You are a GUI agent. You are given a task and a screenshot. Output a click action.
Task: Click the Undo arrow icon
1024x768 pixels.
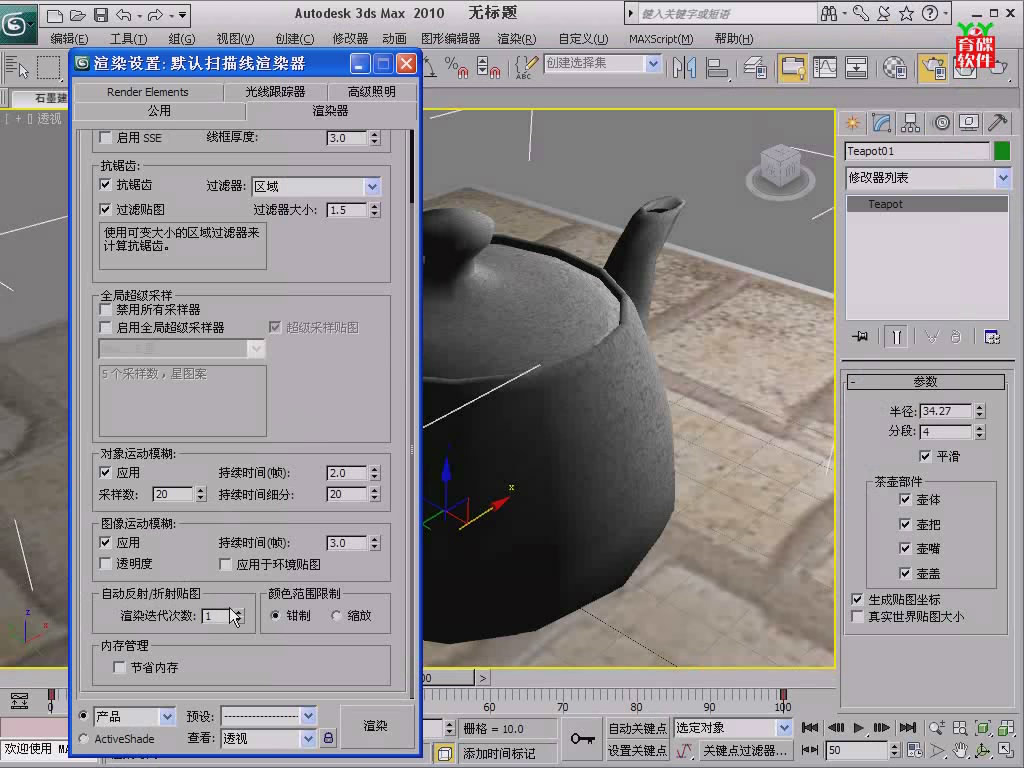point(123,14)
